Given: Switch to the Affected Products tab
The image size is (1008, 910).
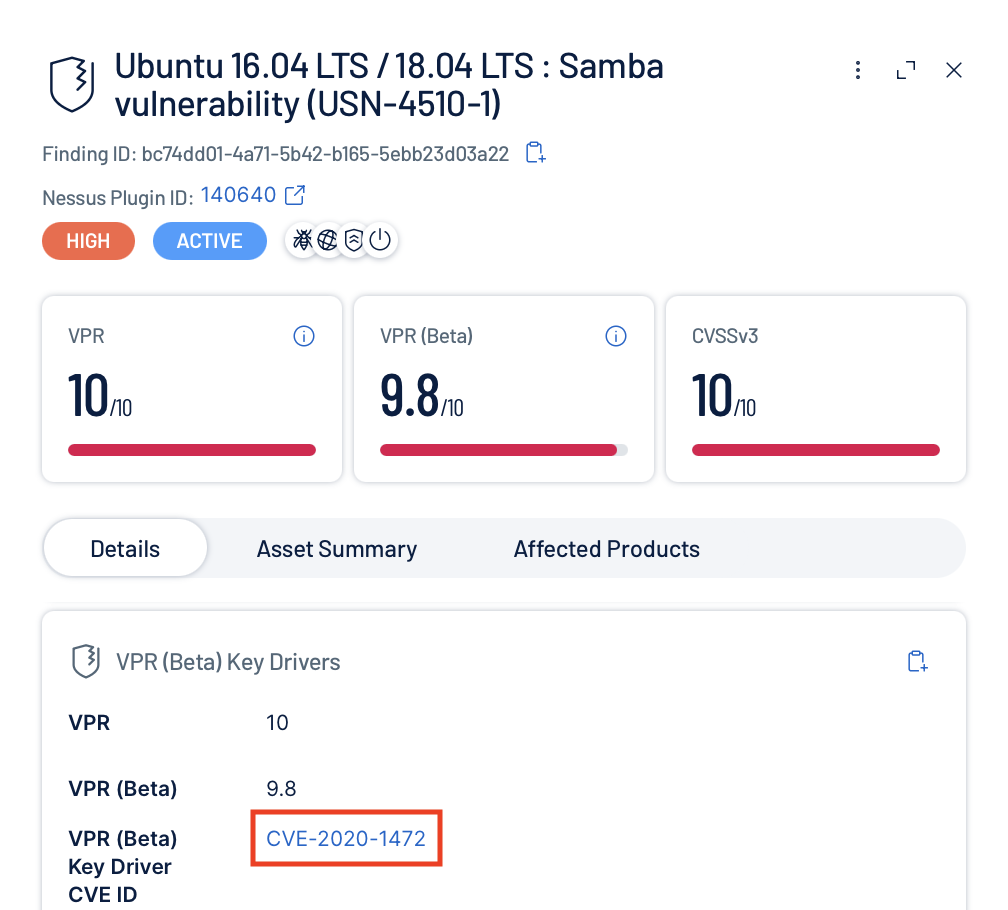Looking at the screenshot, I should click(x=606, y=549).
